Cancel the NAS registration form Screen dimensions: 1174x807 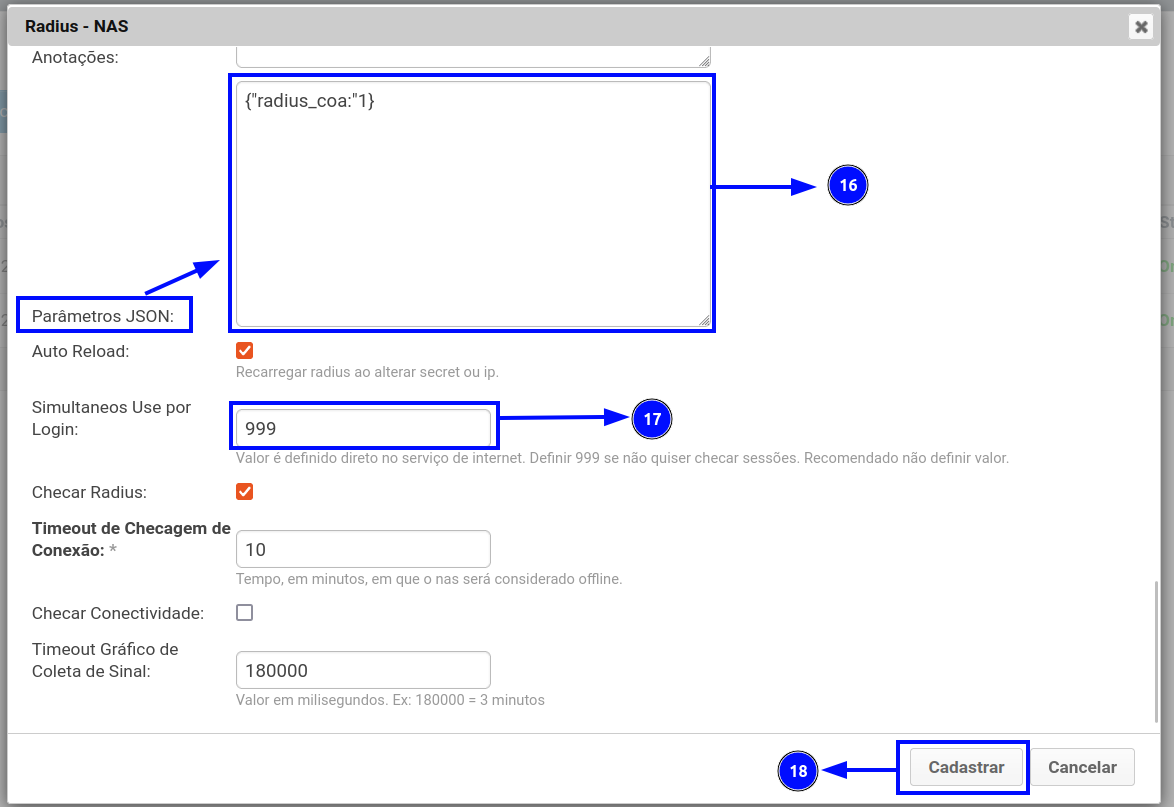pyautogui.click(x=1082, y=768)
